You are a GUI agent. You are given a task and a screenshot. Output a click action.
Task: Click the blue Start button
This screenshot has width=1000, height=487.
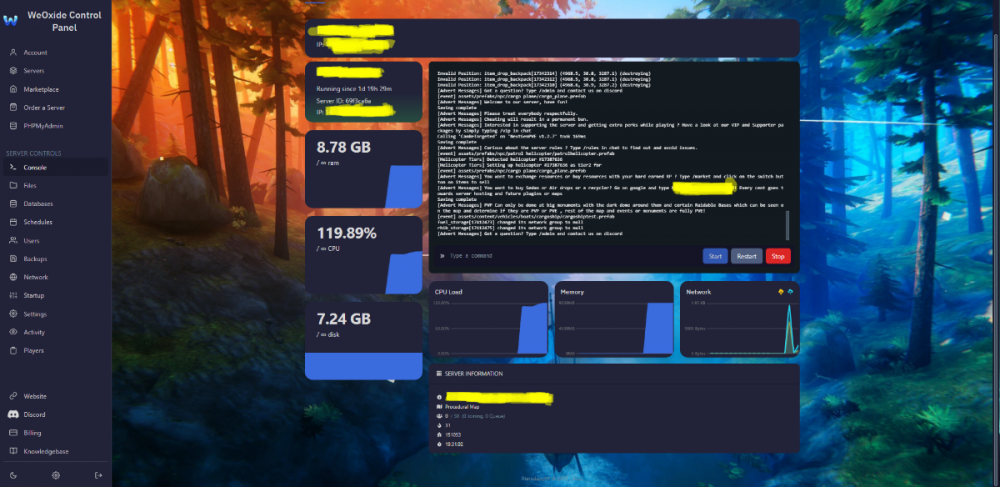tap(715, 256)
